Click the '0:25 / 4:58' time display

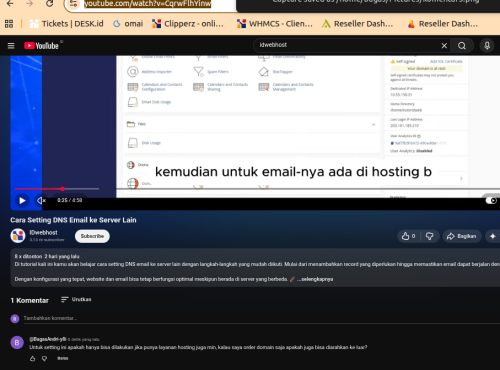point(70,200)
